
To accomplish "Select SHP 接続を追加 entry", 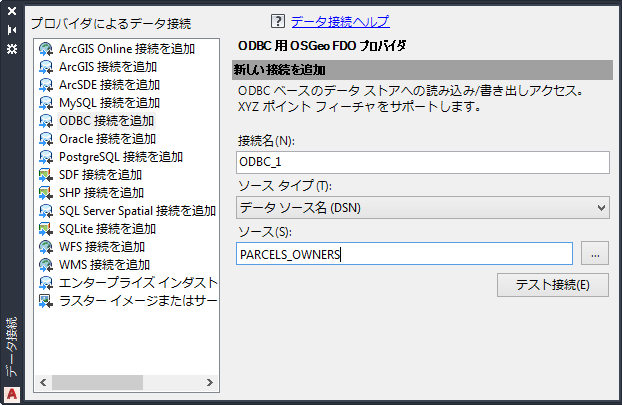I will pos(101,193).
